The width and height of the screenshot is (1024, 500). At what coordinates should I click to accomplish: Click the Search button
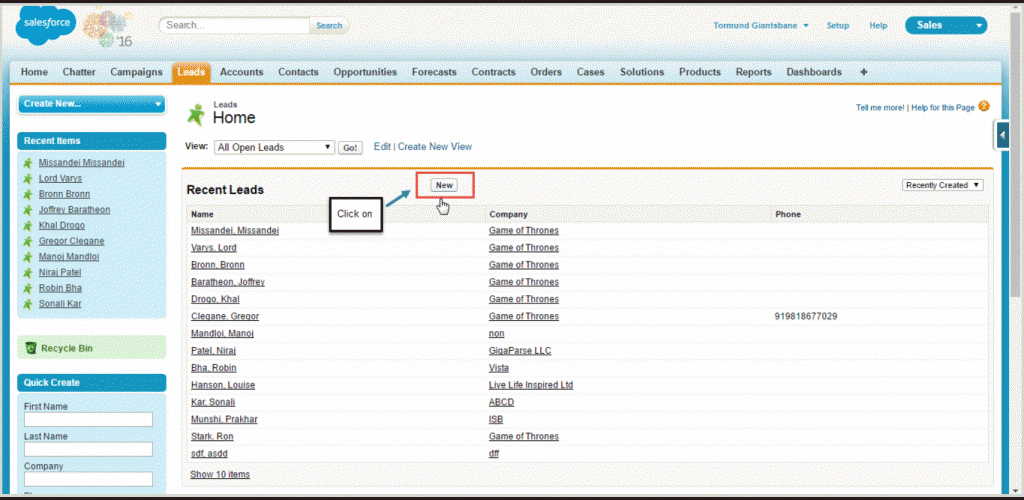click(x=329, y=25)
